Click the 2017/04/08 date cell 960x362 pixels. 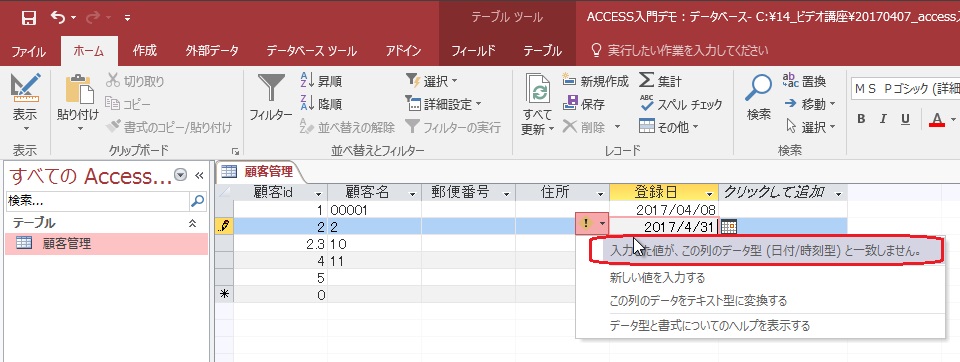[664, 209]
